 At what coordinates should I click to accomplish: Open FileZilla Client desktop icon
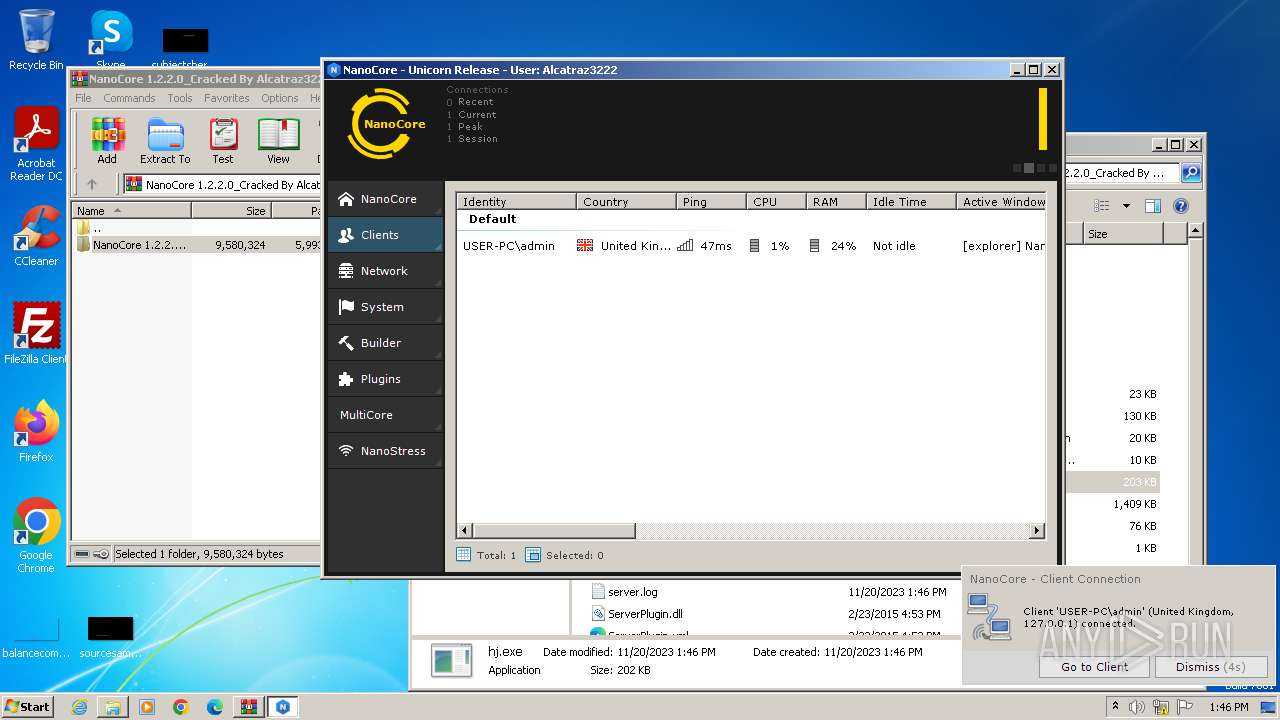pos(36,333)
